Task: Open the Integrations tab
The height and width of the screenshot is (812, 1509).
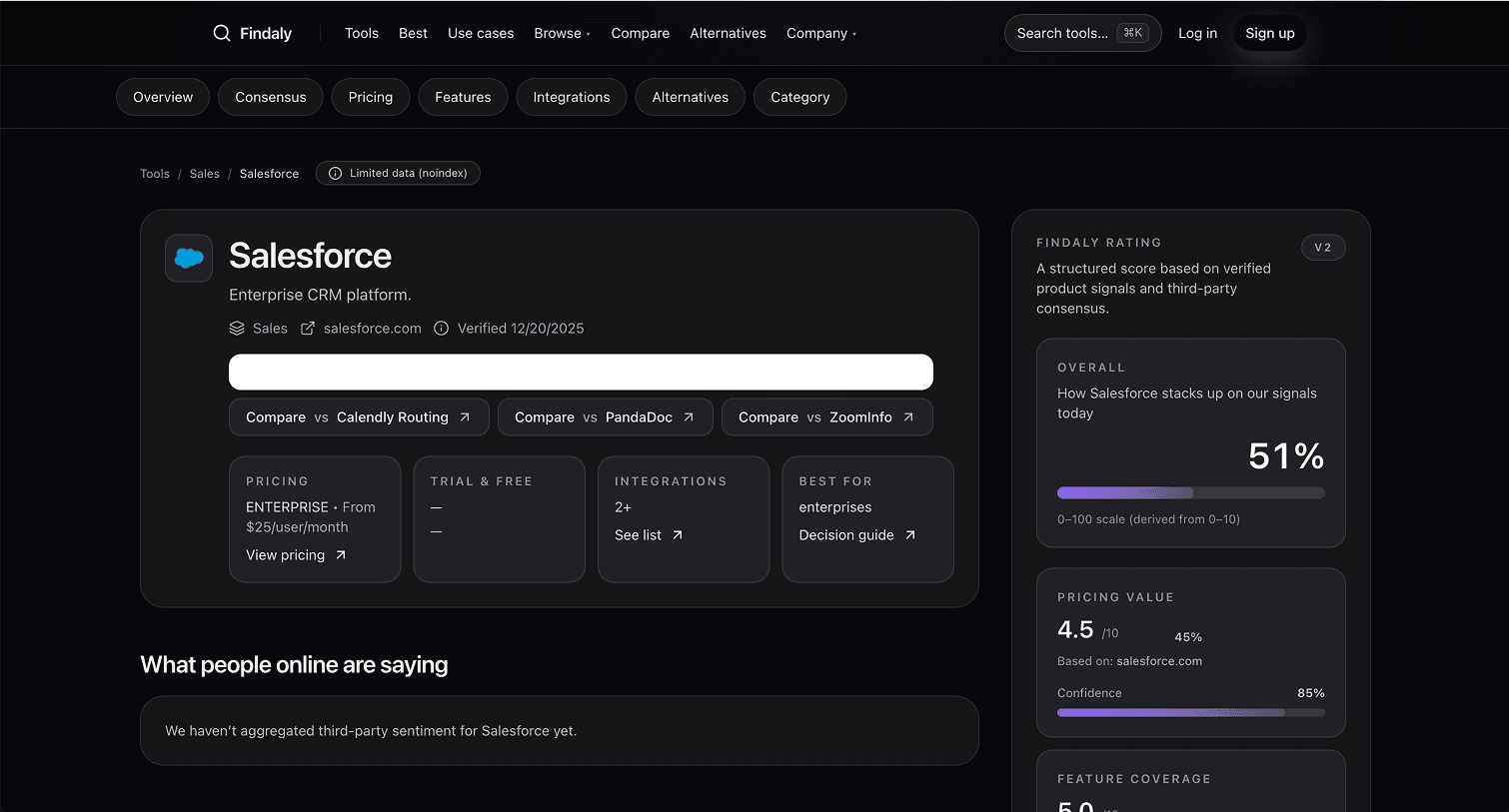Action: point(571,97)
